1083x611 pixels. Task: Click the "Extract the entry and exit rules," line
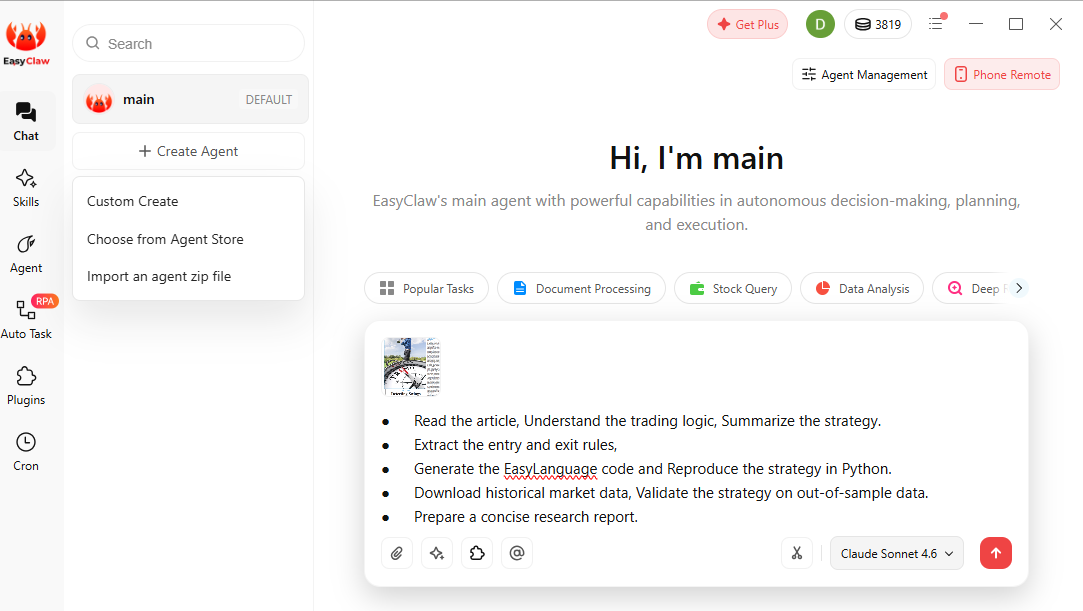pos(515,445)
